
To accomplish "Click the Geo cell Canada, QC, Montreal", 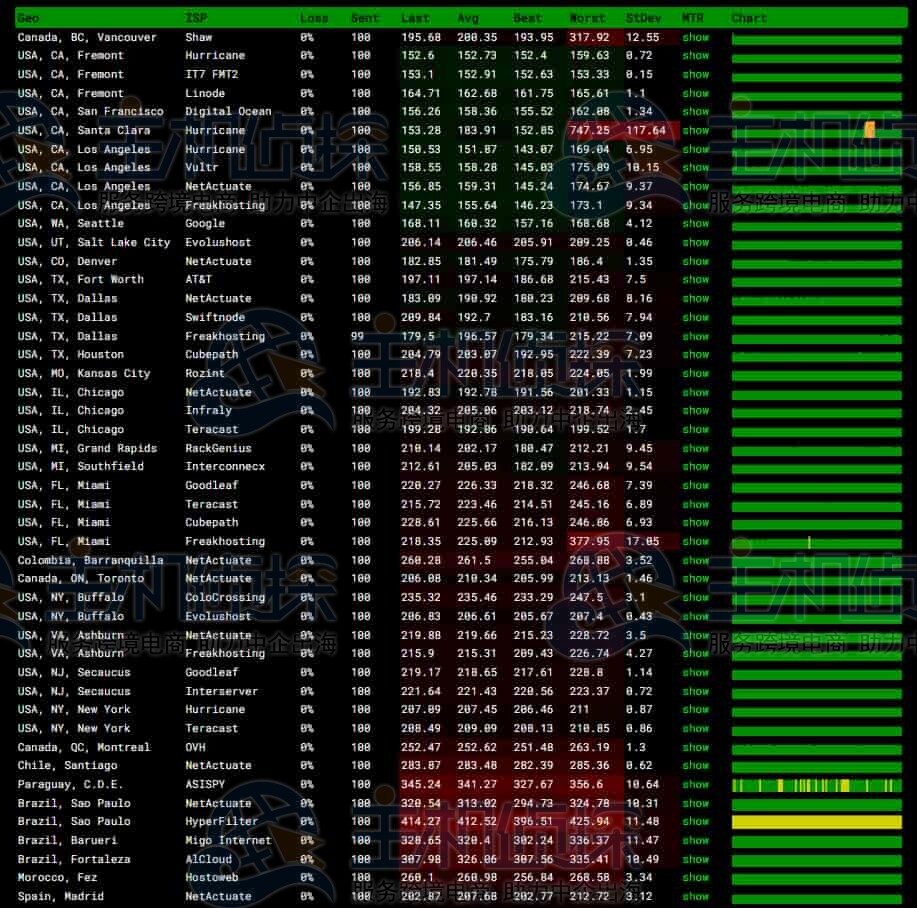I will [x=84, y=747].
